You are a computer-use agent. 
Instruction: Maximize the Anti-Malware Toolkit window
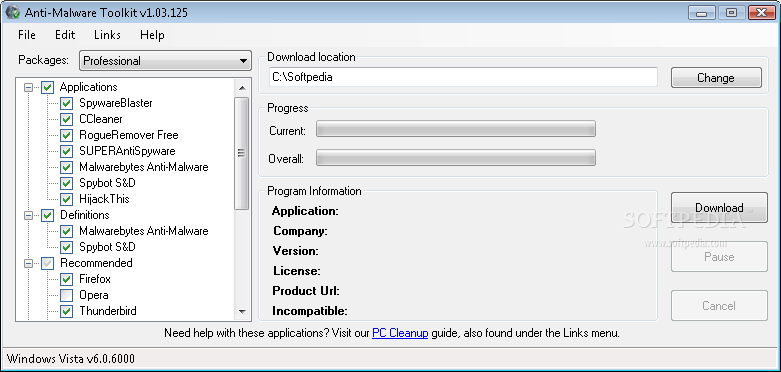[731, 12]
